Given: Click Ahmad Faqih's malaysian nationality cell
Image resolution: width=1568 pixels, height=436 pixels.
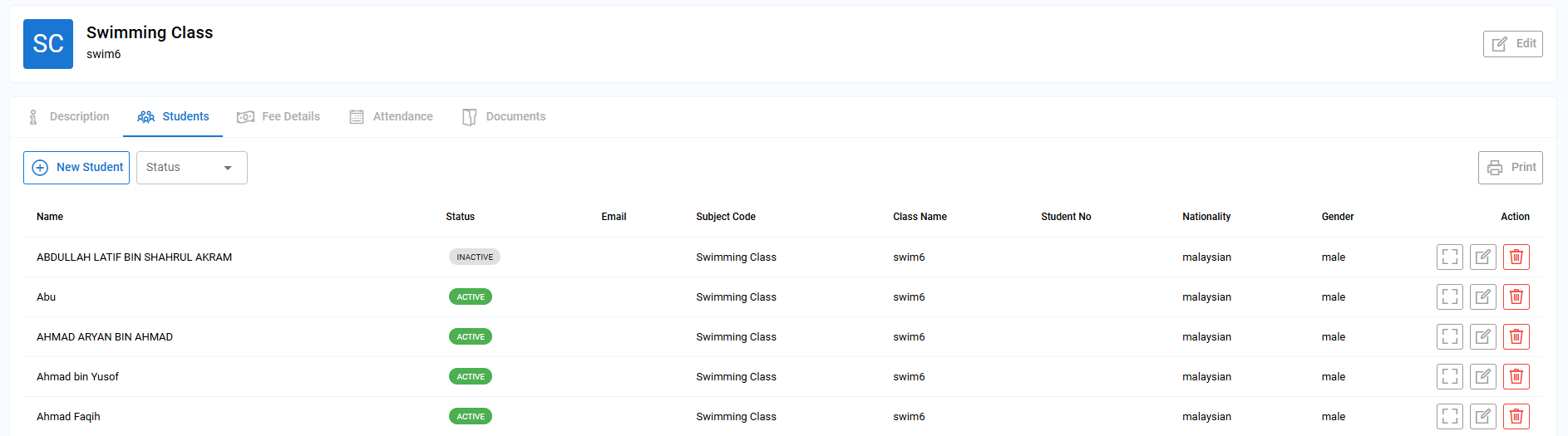Looking at the screenshot, I should 1206,417.
